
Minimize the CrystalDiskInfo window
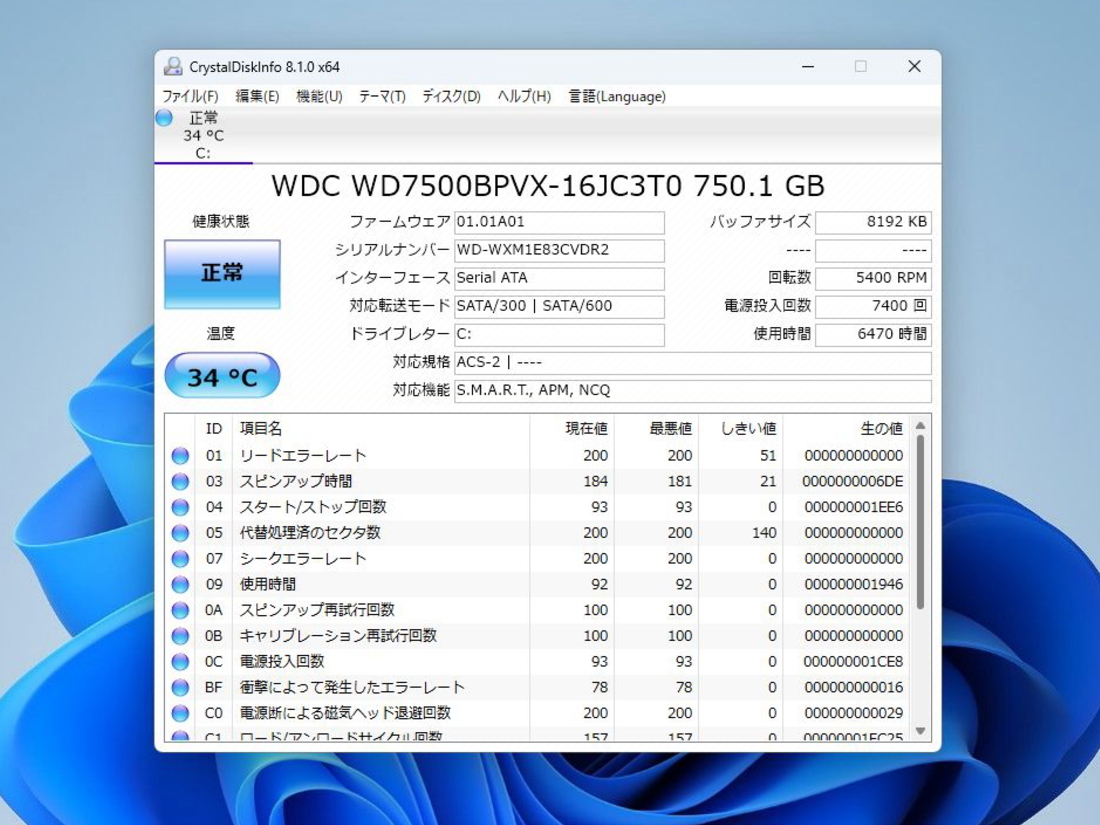(808, 67)
